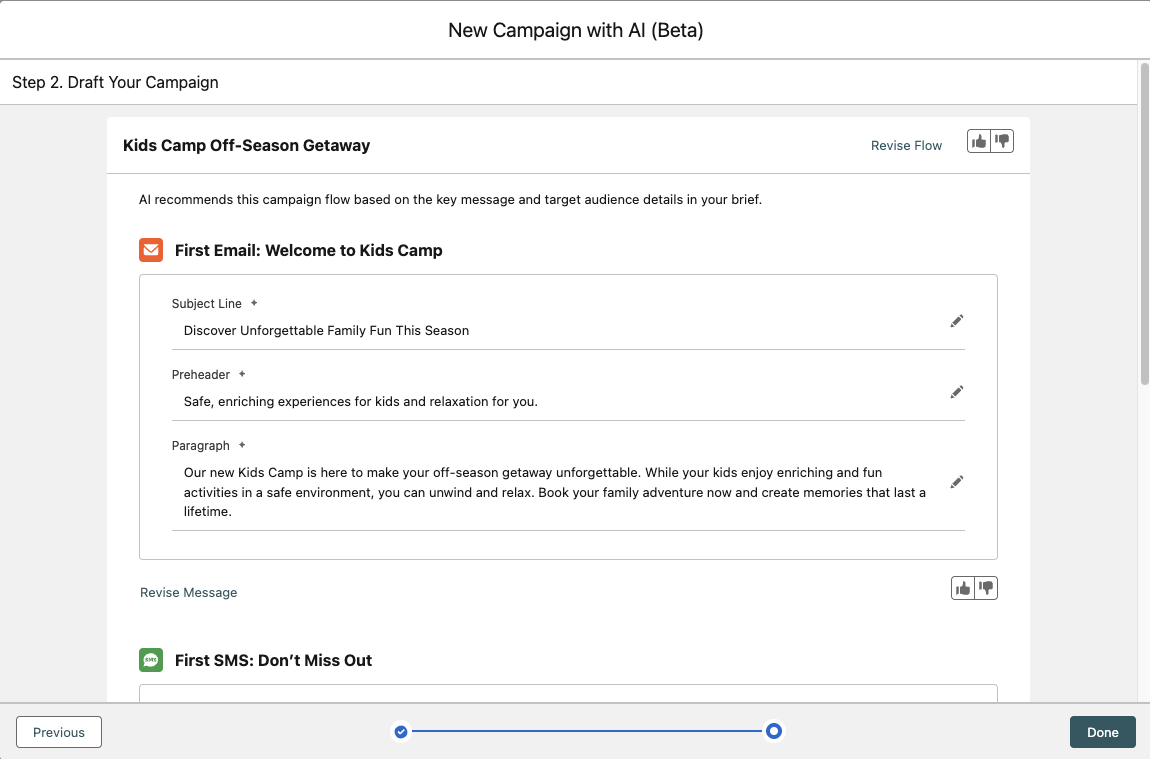This screenshot has width=1150, height=759.
Task: Click the sparkle icon beside Subject Line
Action: coord(254,303)
